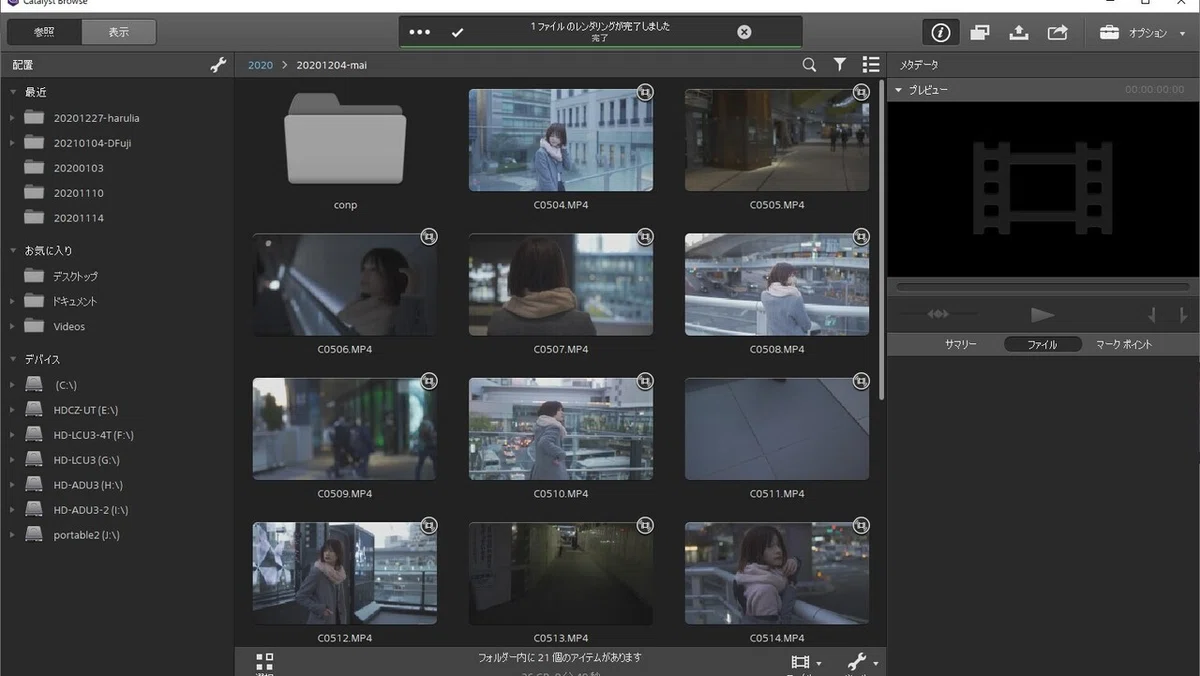This screenshot has height=676, width=1200.
Task: Click the checkmark in render notification
Action: 457,32
